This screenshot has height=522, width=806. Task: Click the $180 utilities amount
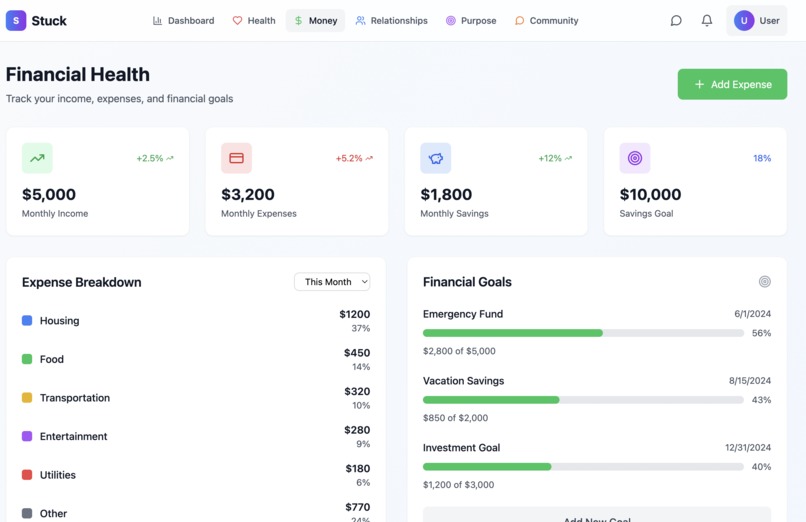358,468
